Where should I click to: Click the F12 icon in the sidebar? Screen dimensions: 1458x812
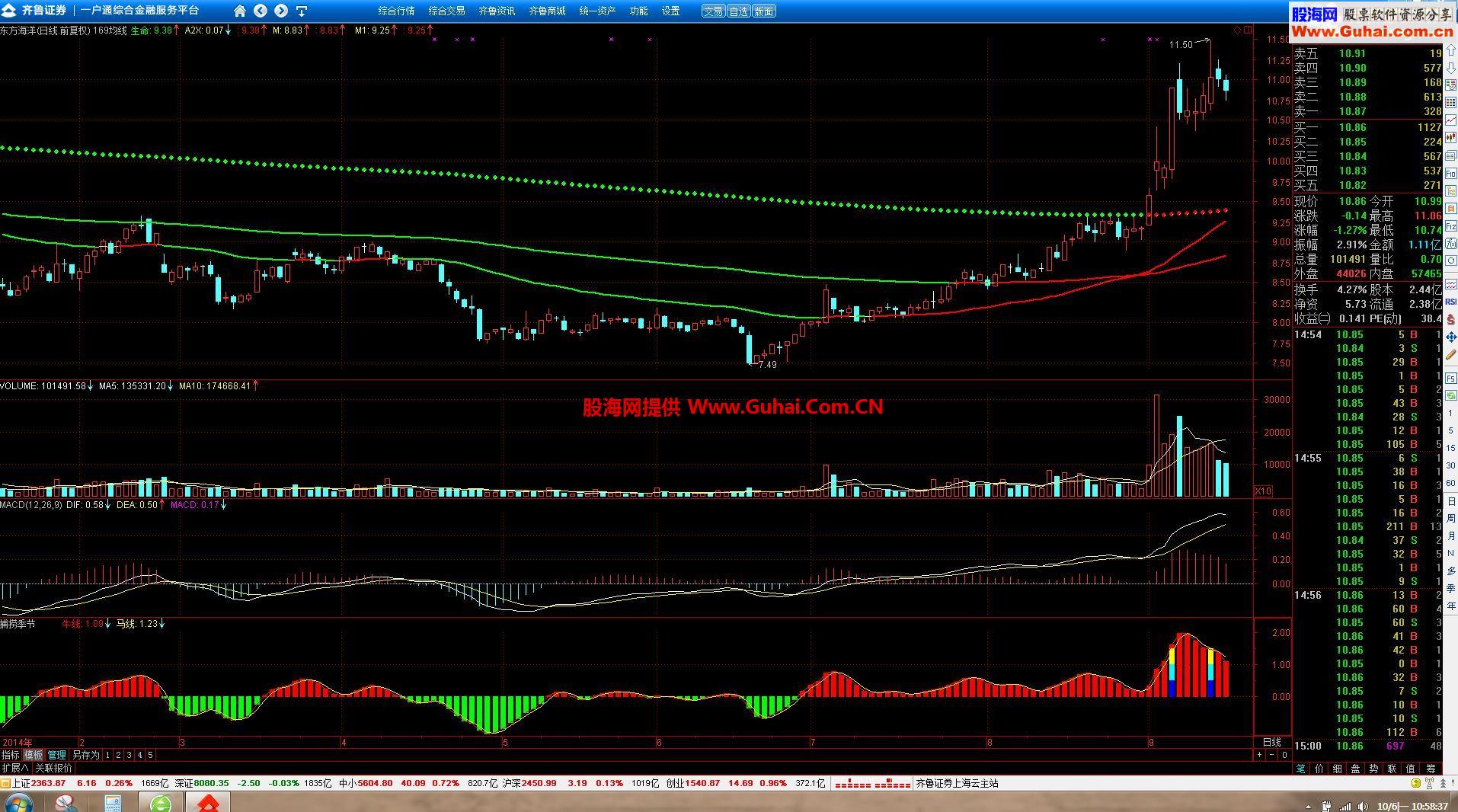(x=1450, y=226)
